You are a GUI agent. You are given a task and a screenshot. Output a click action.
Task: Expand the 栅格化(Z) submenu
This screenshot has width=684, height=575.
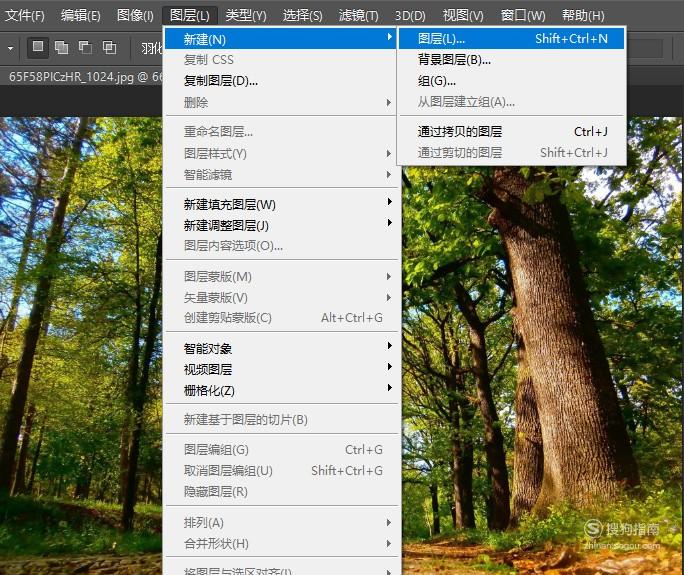pos(281,390)
